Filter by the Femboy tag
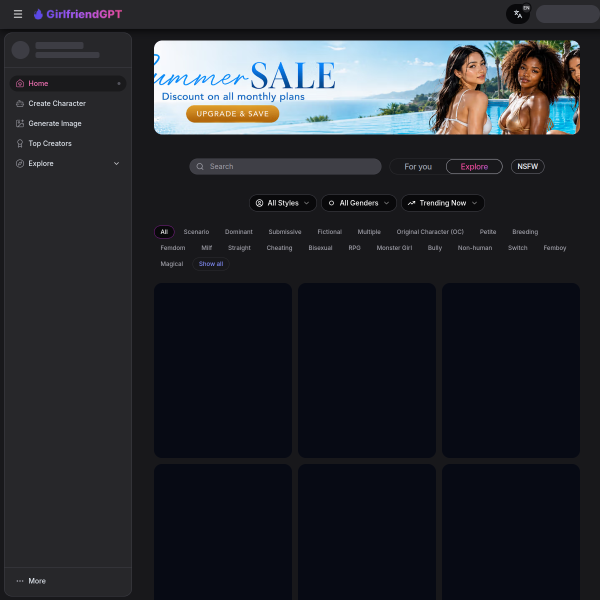This screenshot has height=600, width=600. [555, 248]
